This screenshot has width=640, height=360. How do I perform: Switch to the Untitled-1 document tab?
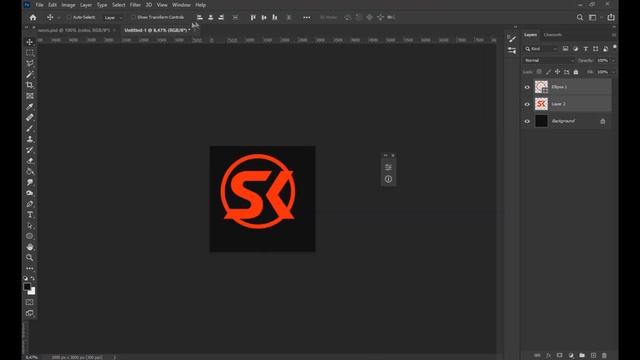157,30
